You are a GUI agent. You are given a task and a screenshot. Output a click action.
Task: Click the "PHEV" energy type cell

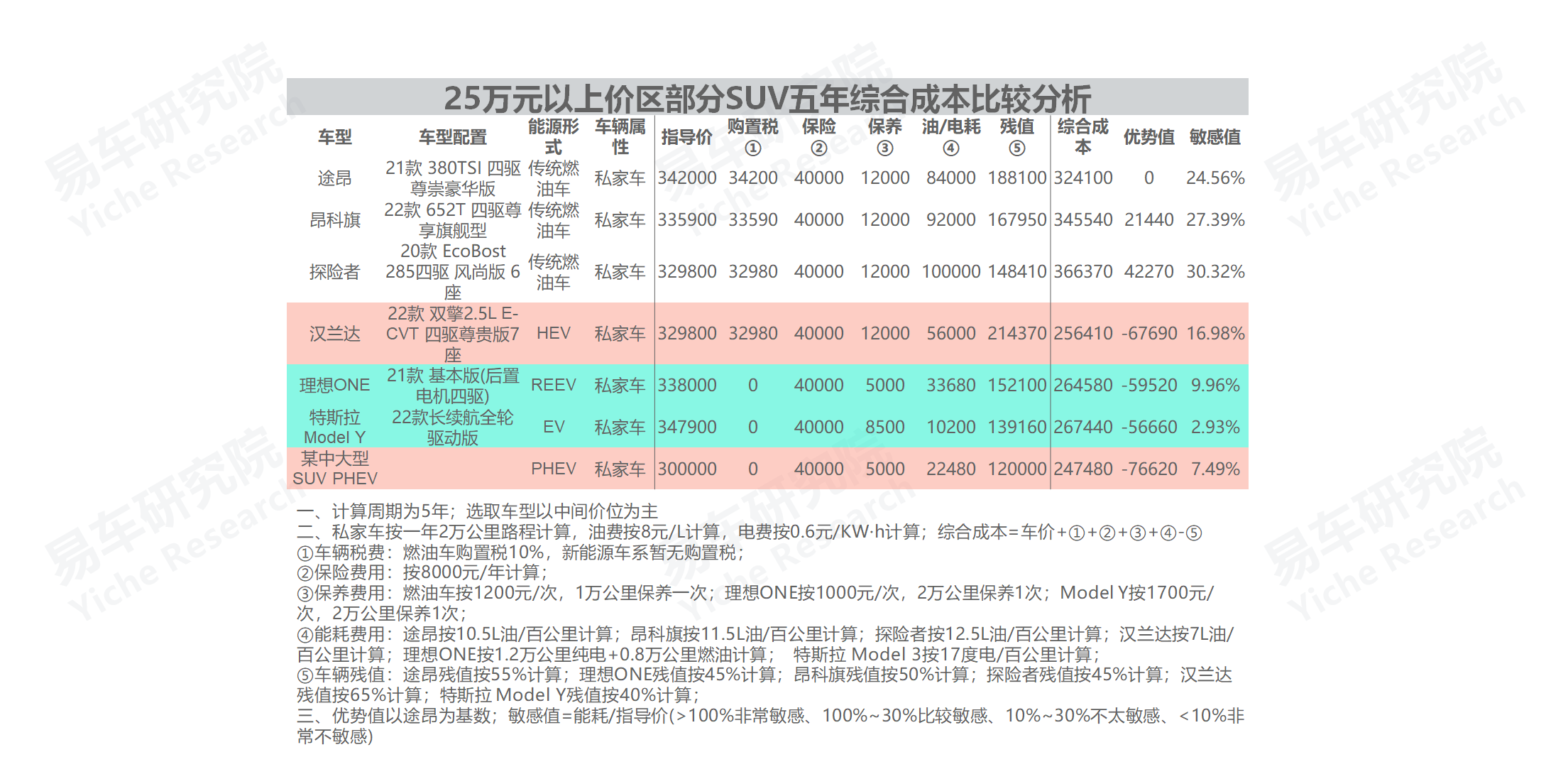coord(554,469)
